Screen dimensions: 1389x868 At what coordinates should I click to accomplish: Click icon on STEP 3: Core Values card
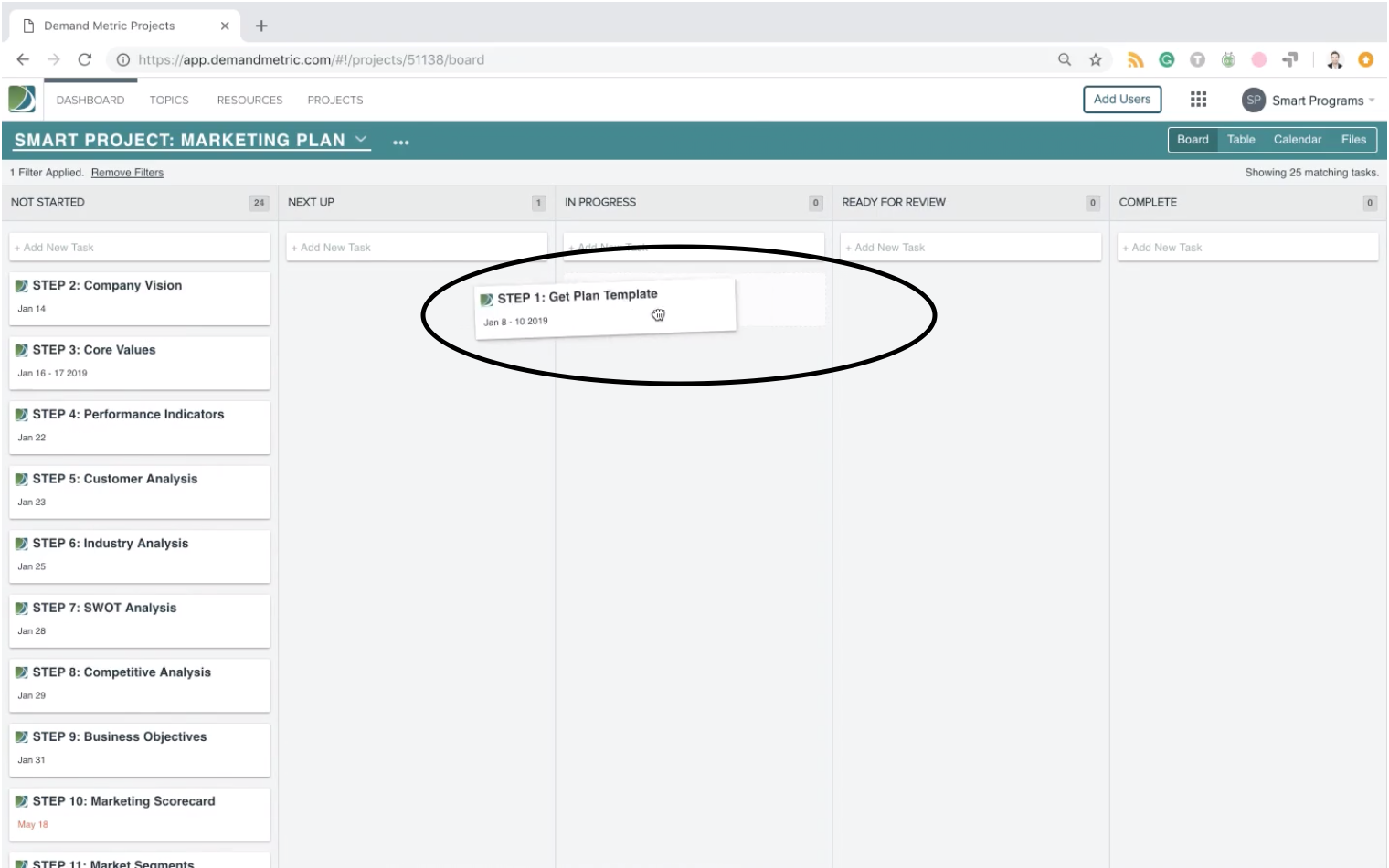pos(21,350)
